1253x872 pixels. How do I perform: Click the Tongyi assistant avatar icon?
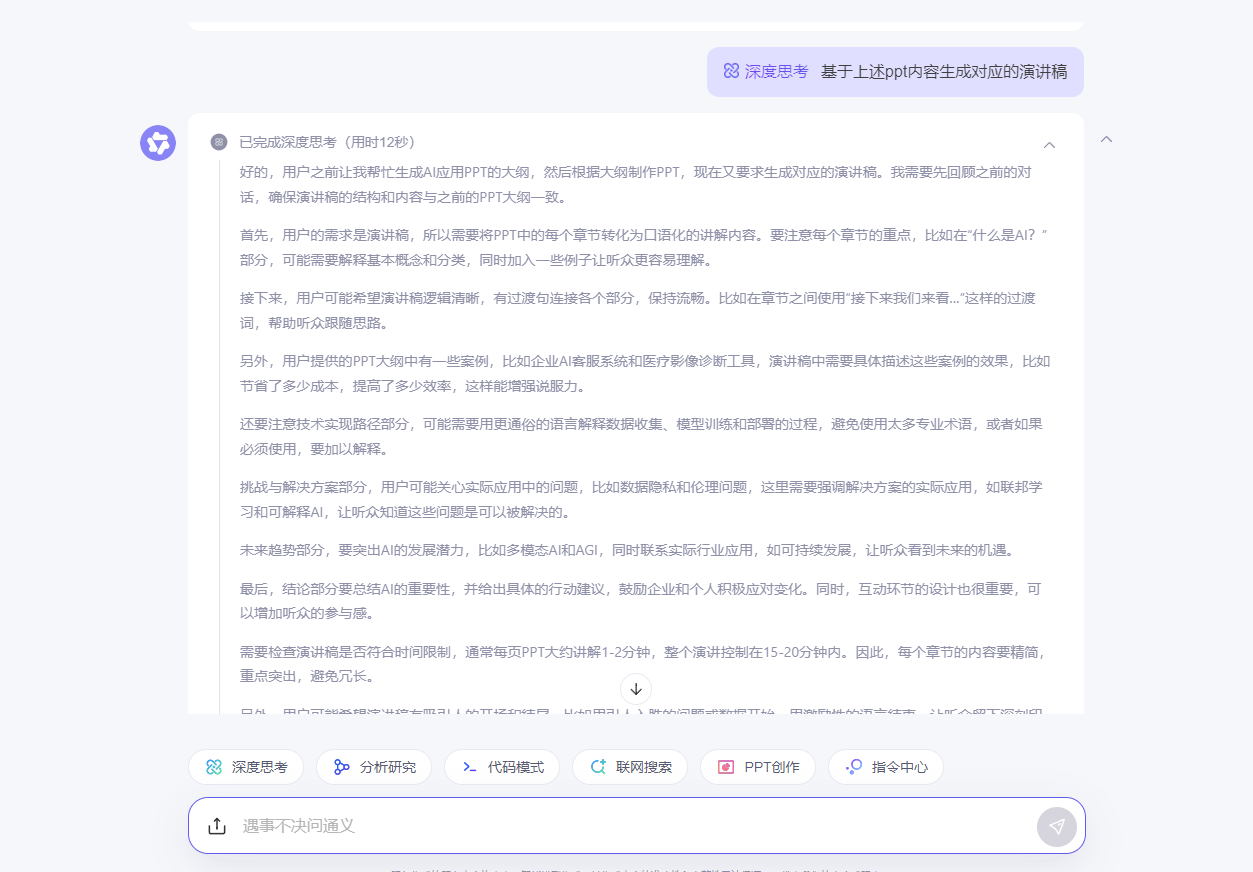coord(157,144)
